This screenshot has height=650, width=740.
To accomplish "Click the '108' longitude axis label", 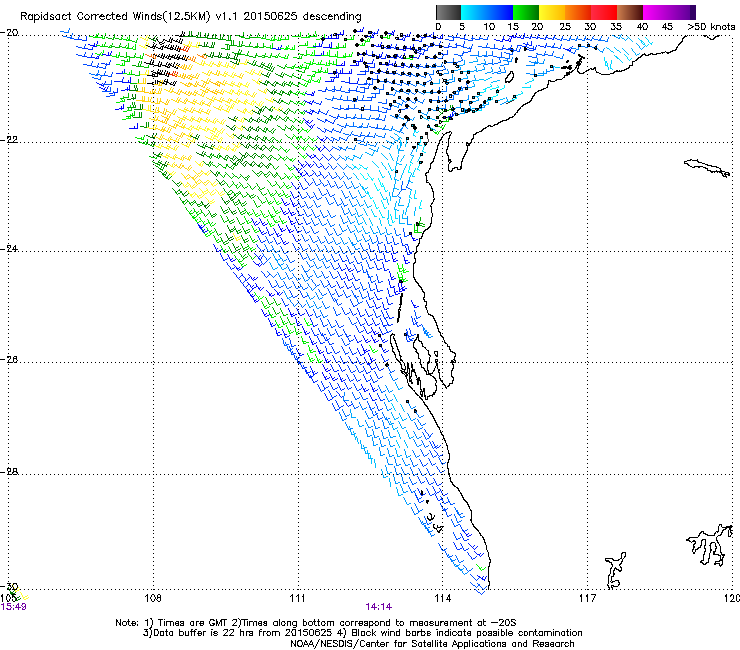I will 153,598.
